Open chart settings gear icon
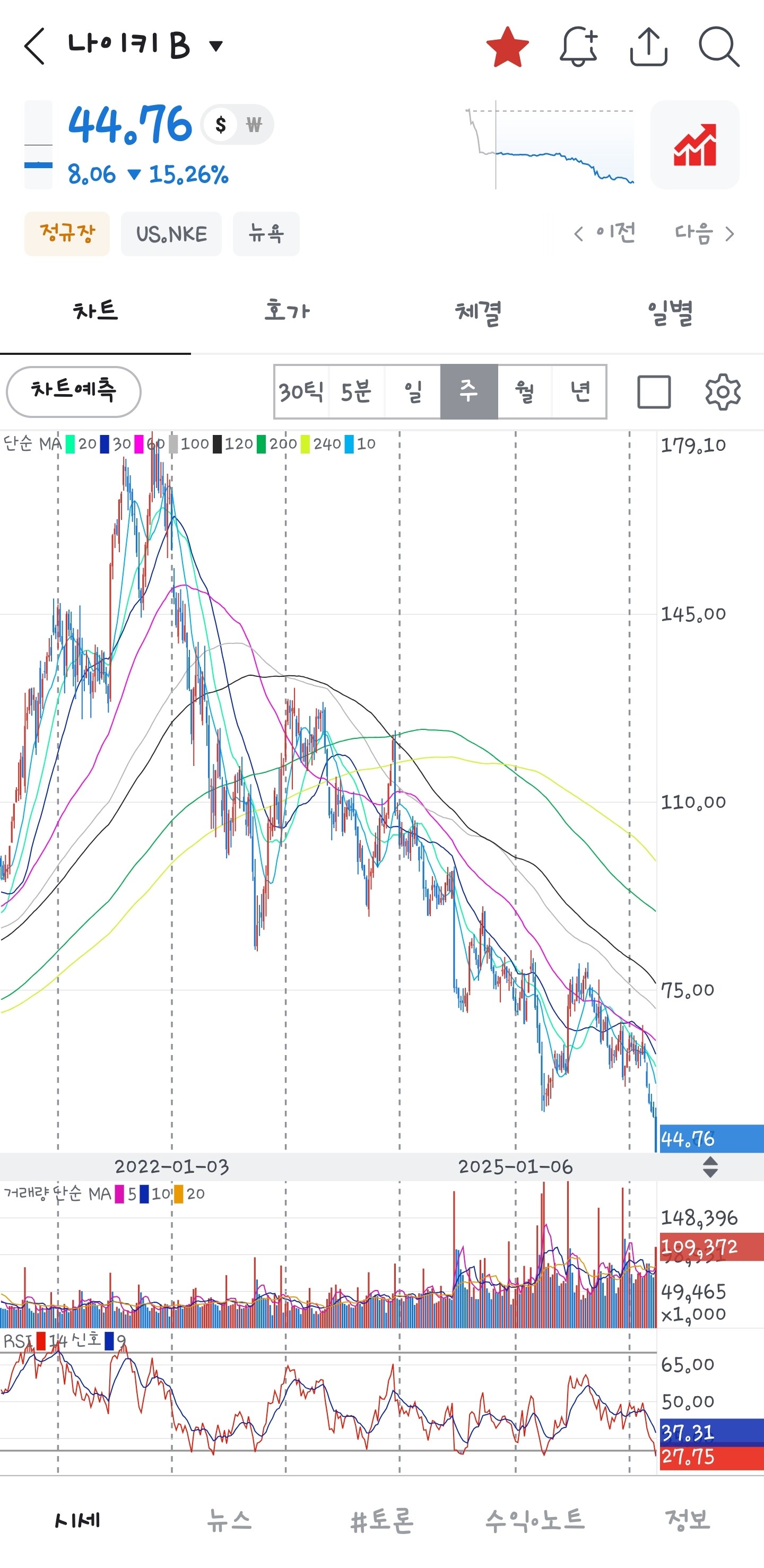This screenshot has height=1568, width=764. (x=723, y=391)
